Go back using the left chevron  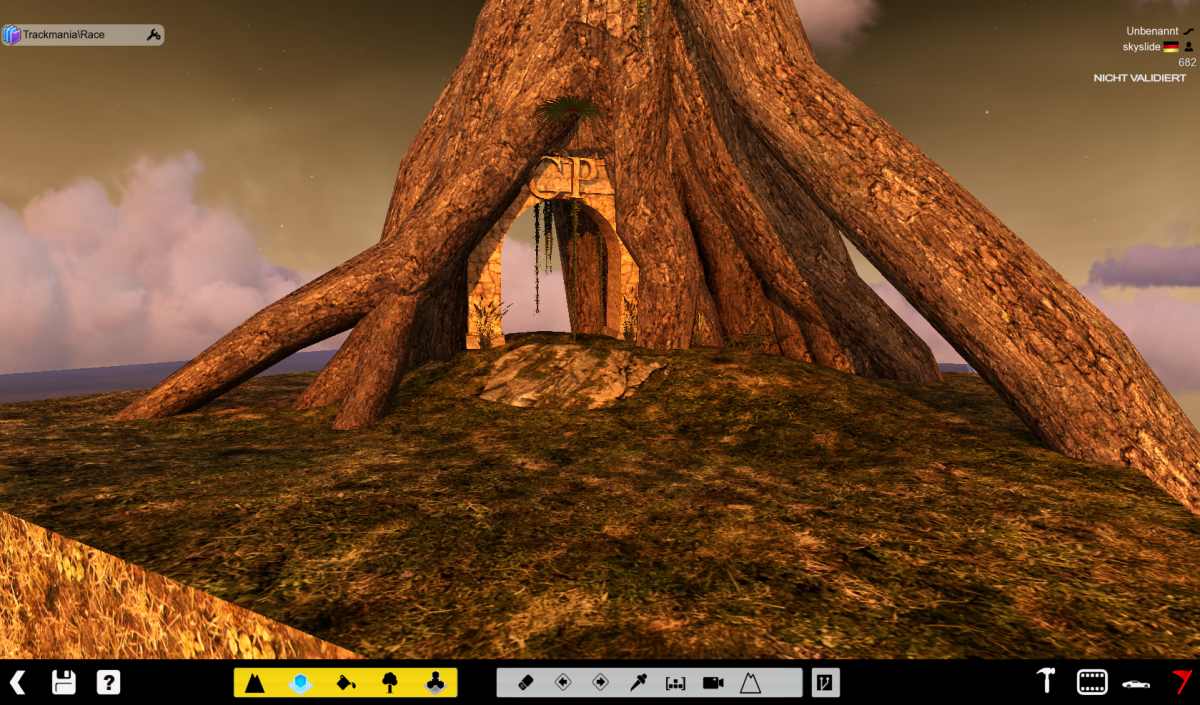(18, 683)
